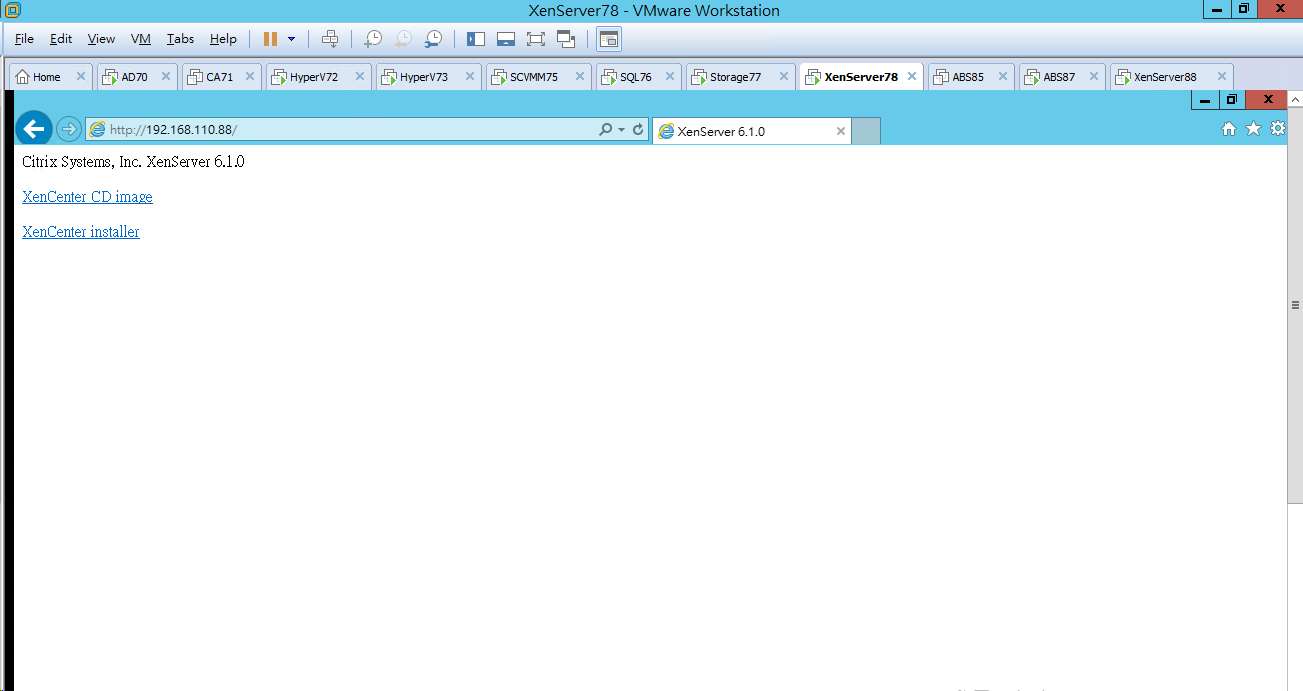Toggle the thumbnail bar icon
The width and height of the screenshot is (1303, 691).
[506, 39]
